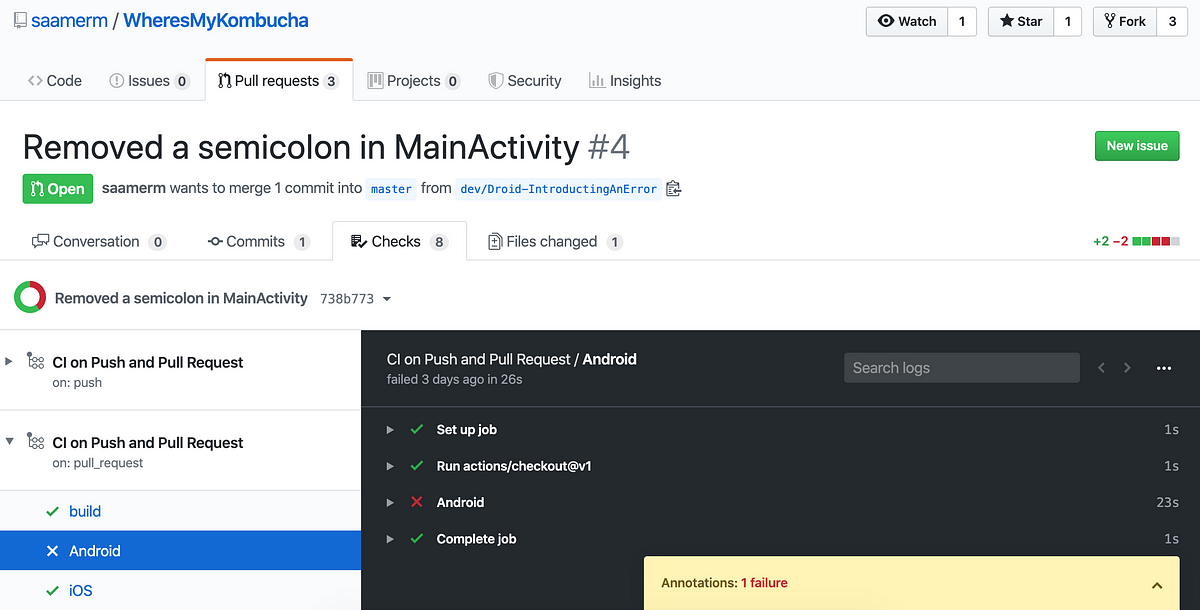Click green check icon next to iOS
The width and height of the screenshot is (1200, 610).
pos(53,591)
